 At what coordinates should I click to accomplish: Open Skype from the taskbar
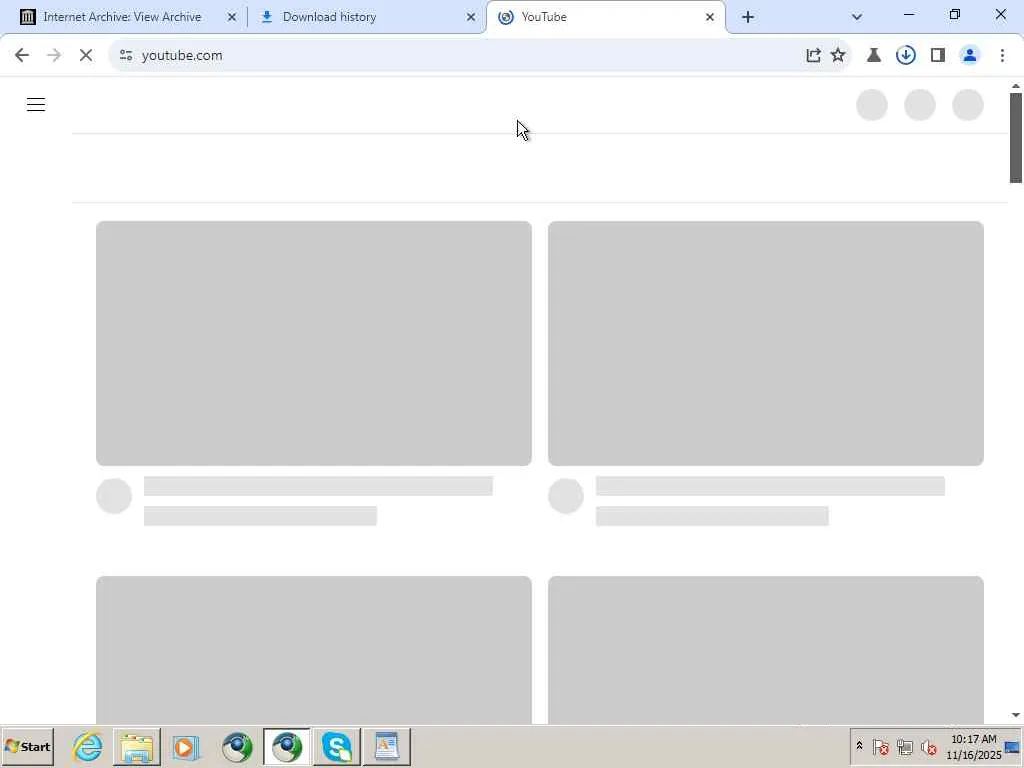[x=337, y=746]
